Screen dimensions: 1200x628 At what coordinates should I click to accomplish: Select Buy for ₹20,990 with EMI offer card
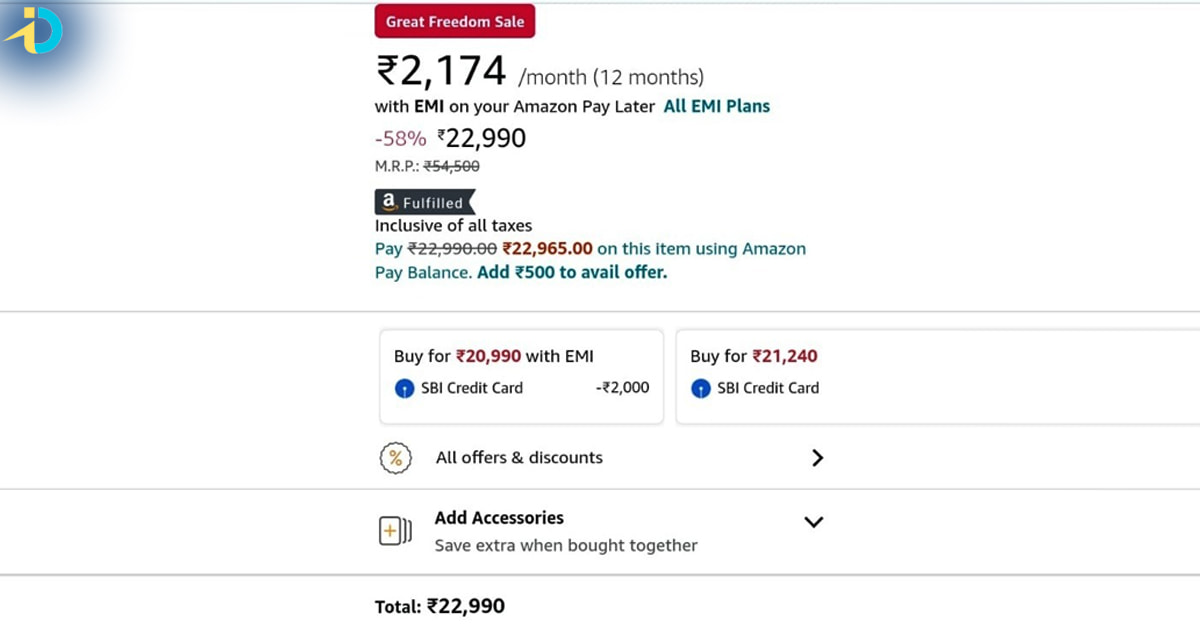click(x=521, y=376)
